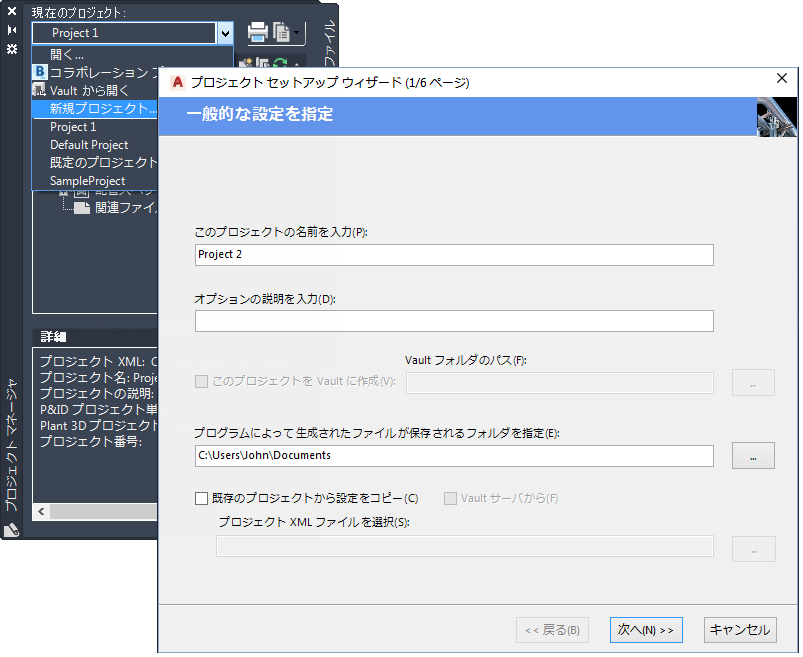The width and height of the screenshot is (803, 657).
Task: Click the reports copy-pages icon
Action: pos(281,32)
